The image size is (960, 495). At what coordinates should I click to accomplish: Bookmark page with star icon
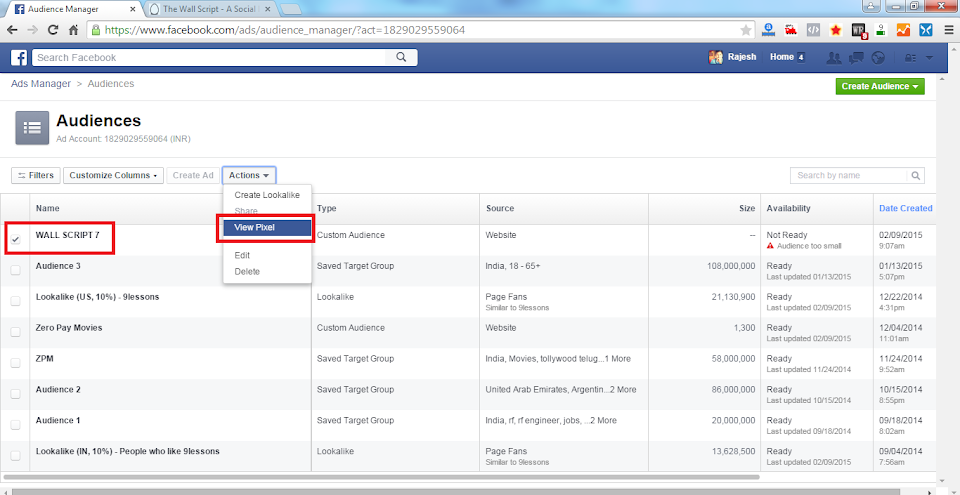(x=746, y=29)
